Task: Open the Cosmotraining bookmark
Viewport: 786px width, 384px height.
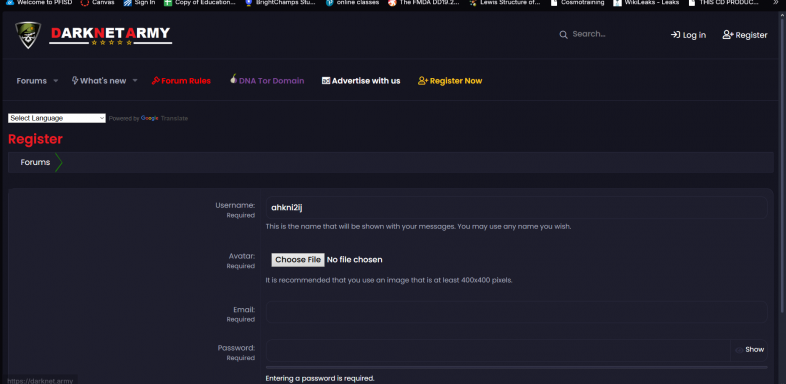Action: pyautogui.click(x=577, y=3)
